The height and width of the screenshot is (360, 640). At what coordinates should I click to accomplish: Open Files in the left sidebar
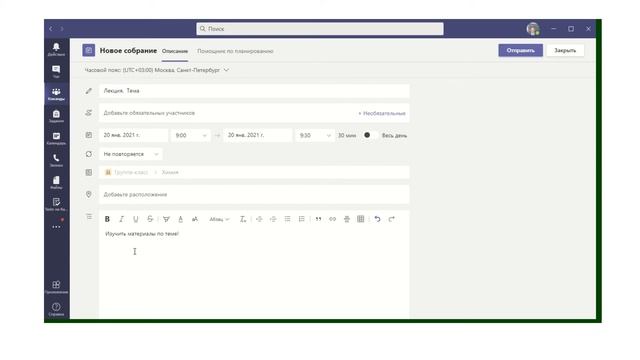click(56, 182)
